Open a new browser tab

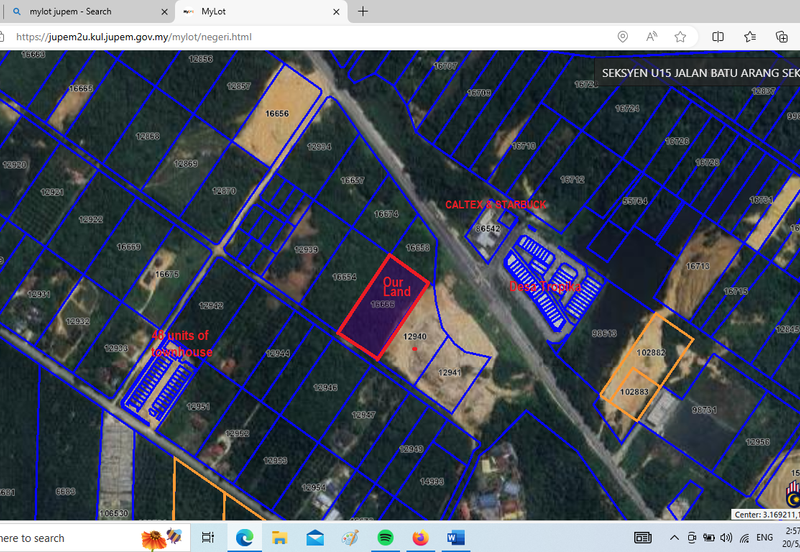click(x=363, y=11)
